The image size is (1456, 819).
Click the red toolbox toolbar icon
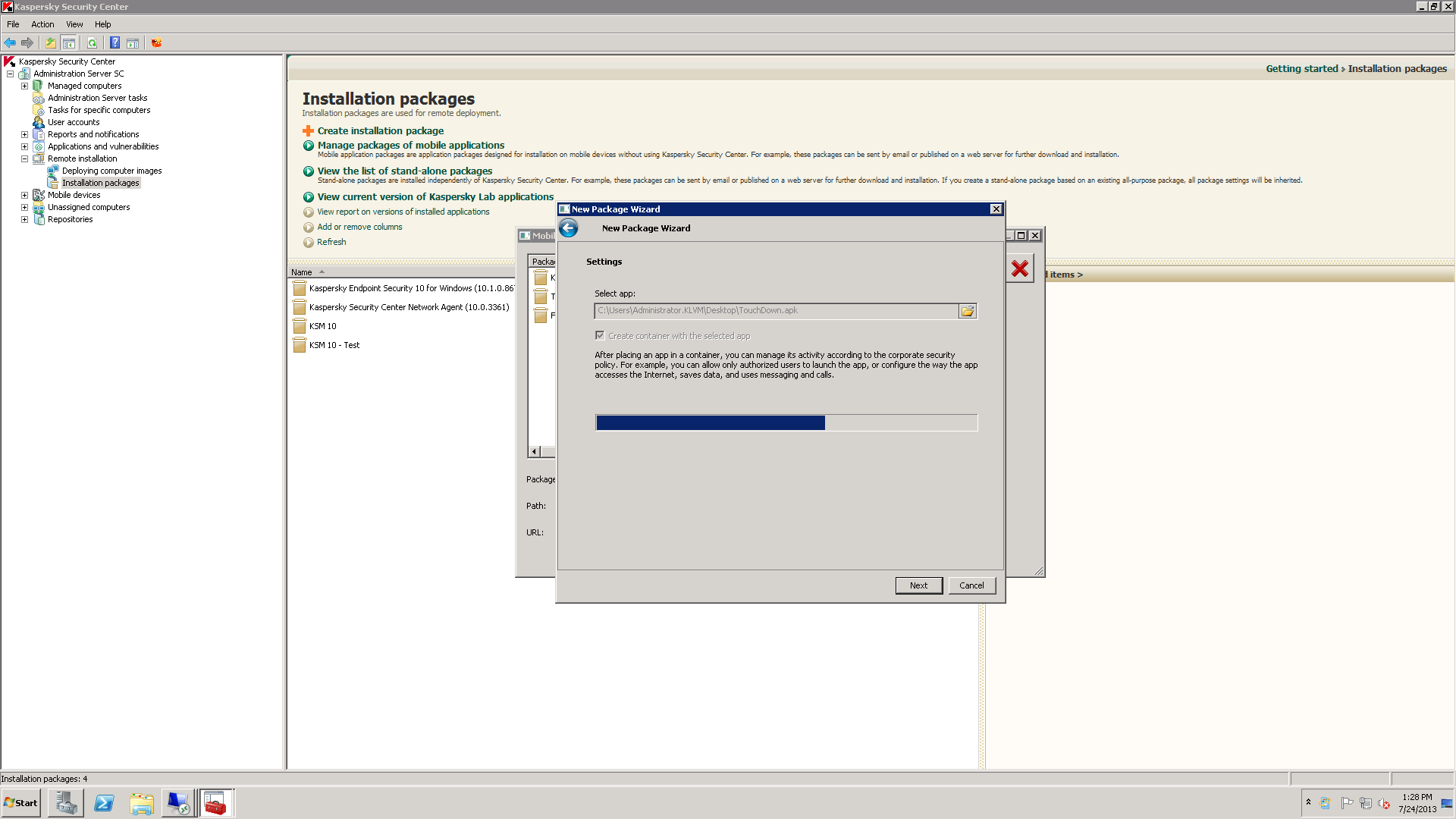(156, 42)
